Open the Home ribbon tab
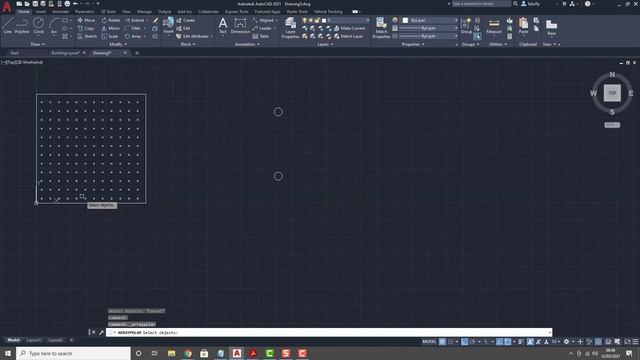Image resolution: width=640 pixels, height=360 pixels. [x=24, y=11]
